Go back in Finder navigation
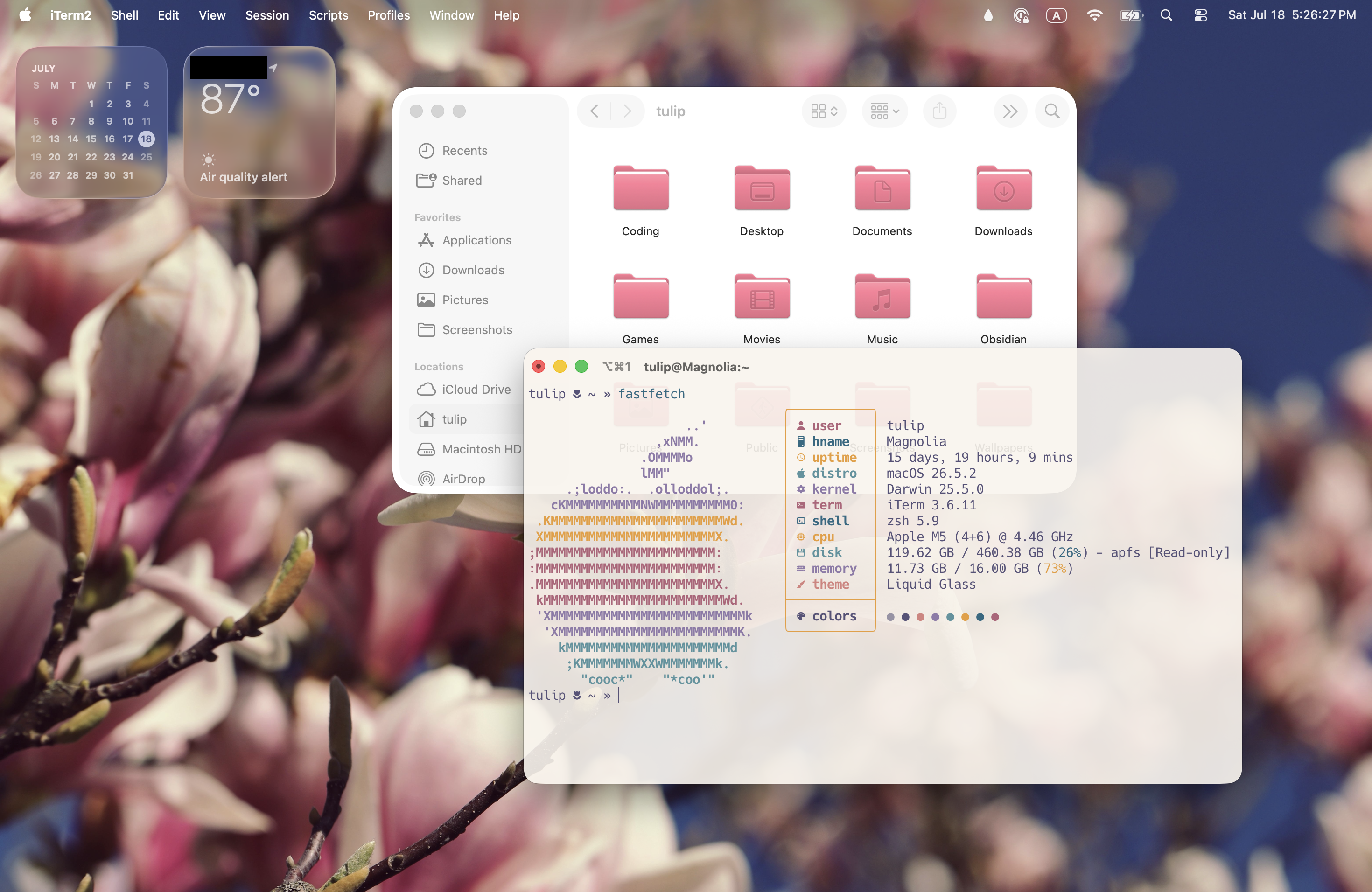Image resolution: width=1372 pixels, height=892 pixels. (x=595, y=111)
